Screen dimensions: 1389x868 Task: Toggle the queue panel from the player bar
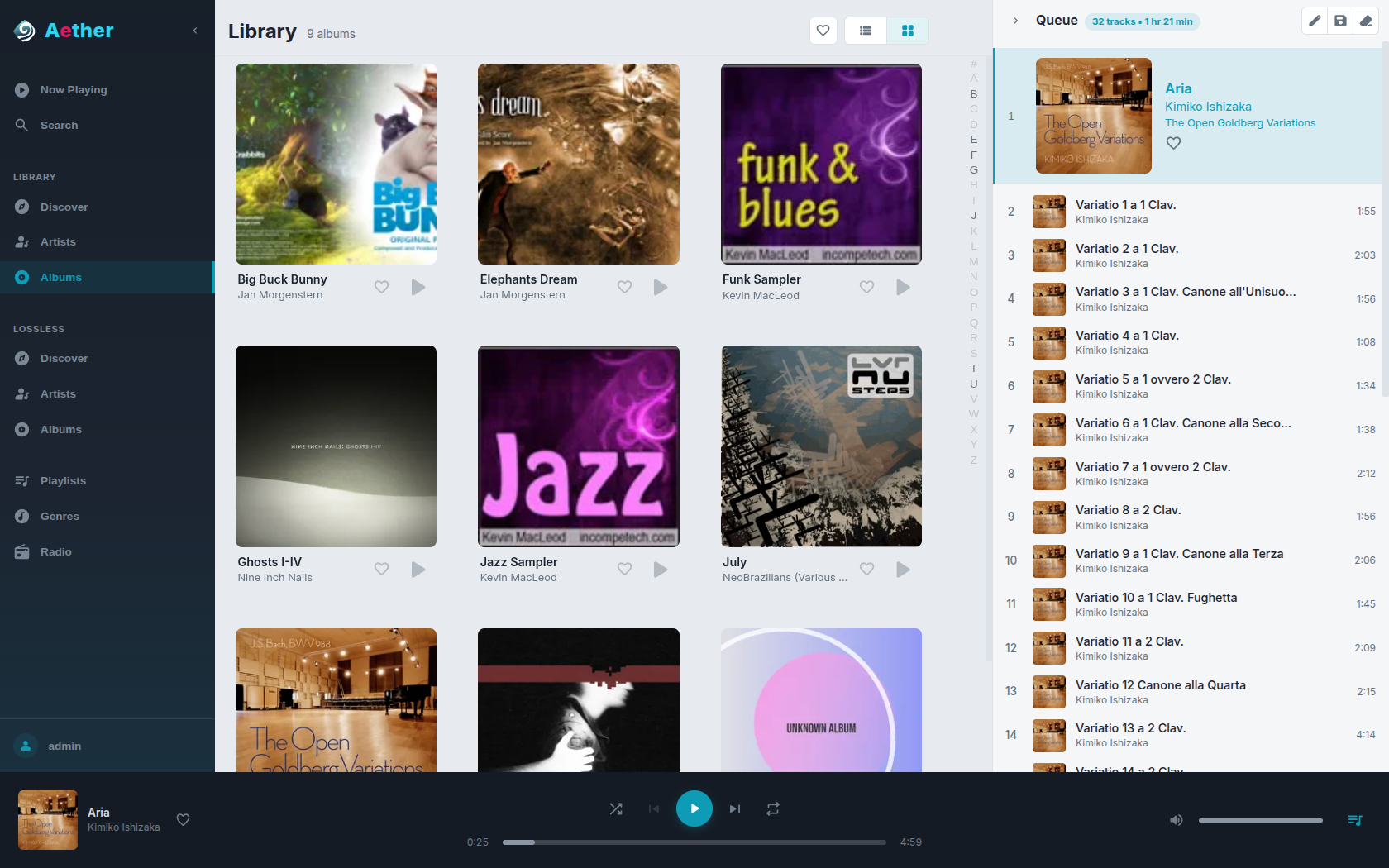[x=1355, y=820]
